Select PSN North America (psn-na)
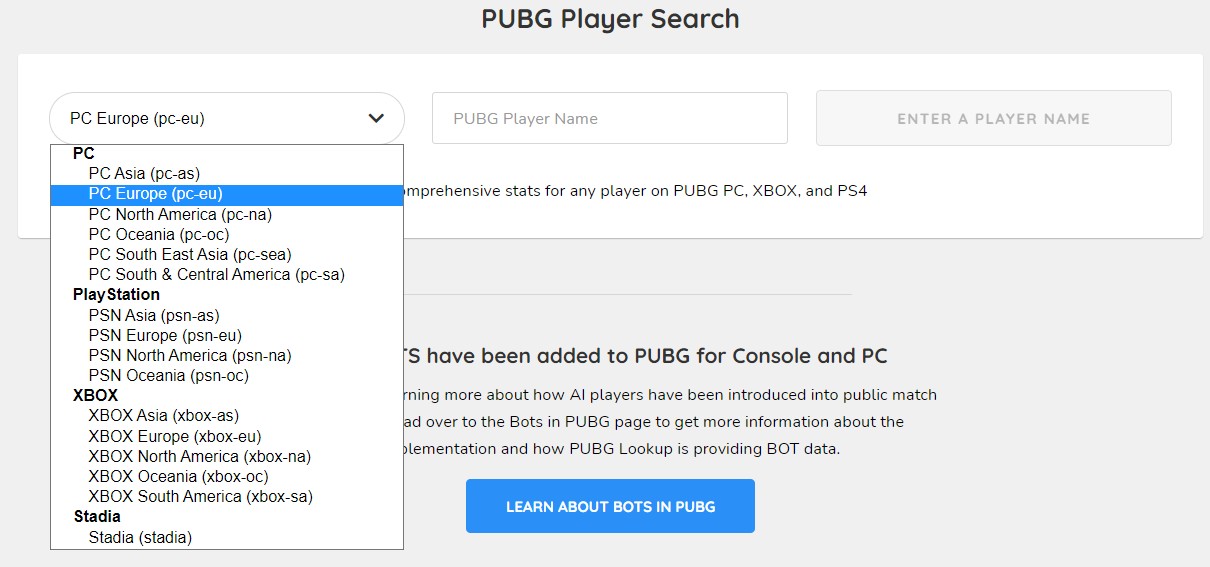Image resolution: width=1210 pixels, height=567 pixels. tap(190, 355)
